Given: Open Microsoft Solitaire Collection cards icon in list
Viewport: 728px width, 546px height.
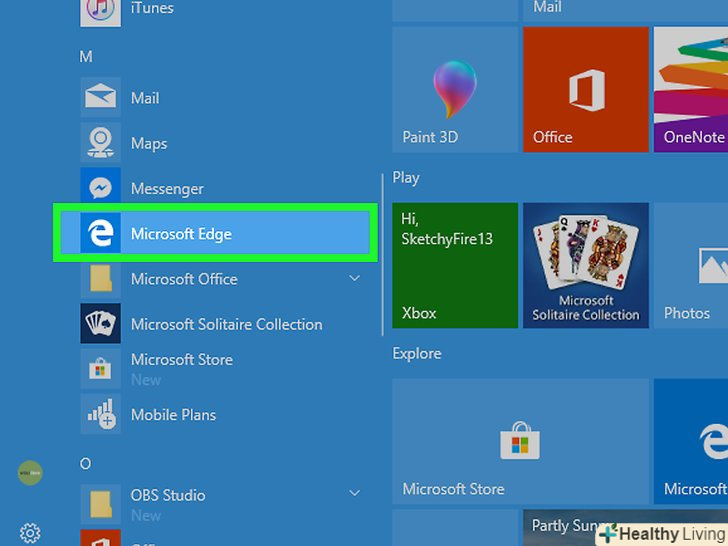Looking at the screenshot, I should coord(100,323).
